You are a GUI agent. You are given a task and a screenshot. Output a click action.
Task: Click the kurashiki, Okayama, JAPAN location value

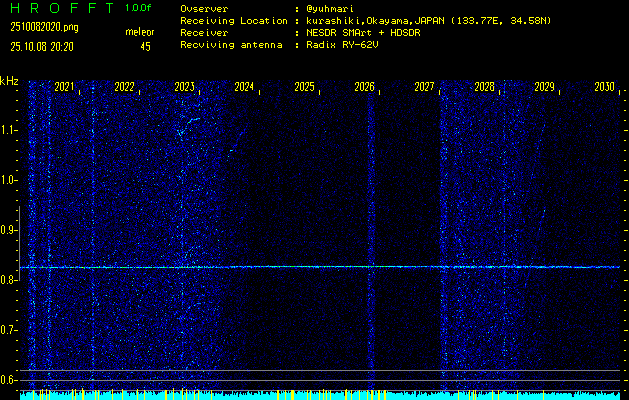[x=428, y=21]
